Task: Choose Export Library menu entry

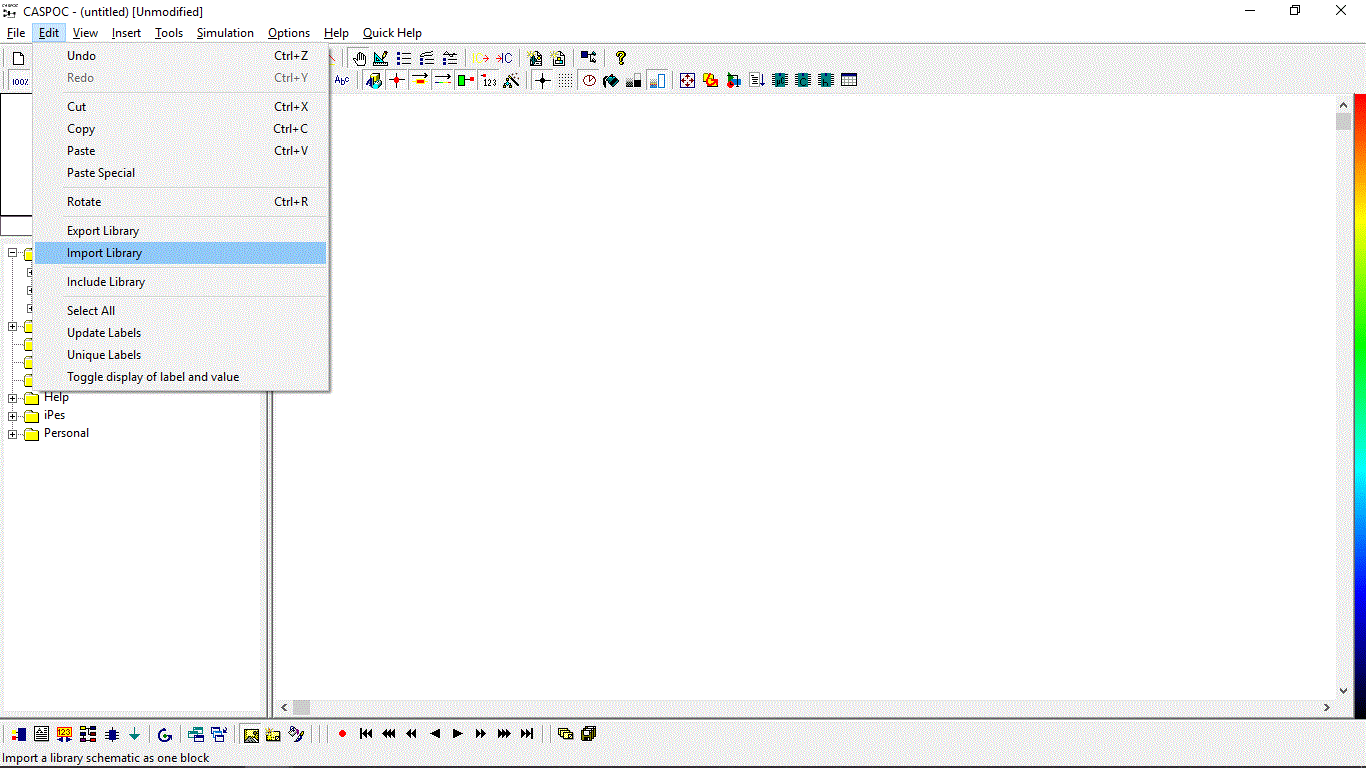Action: point(180,231)
